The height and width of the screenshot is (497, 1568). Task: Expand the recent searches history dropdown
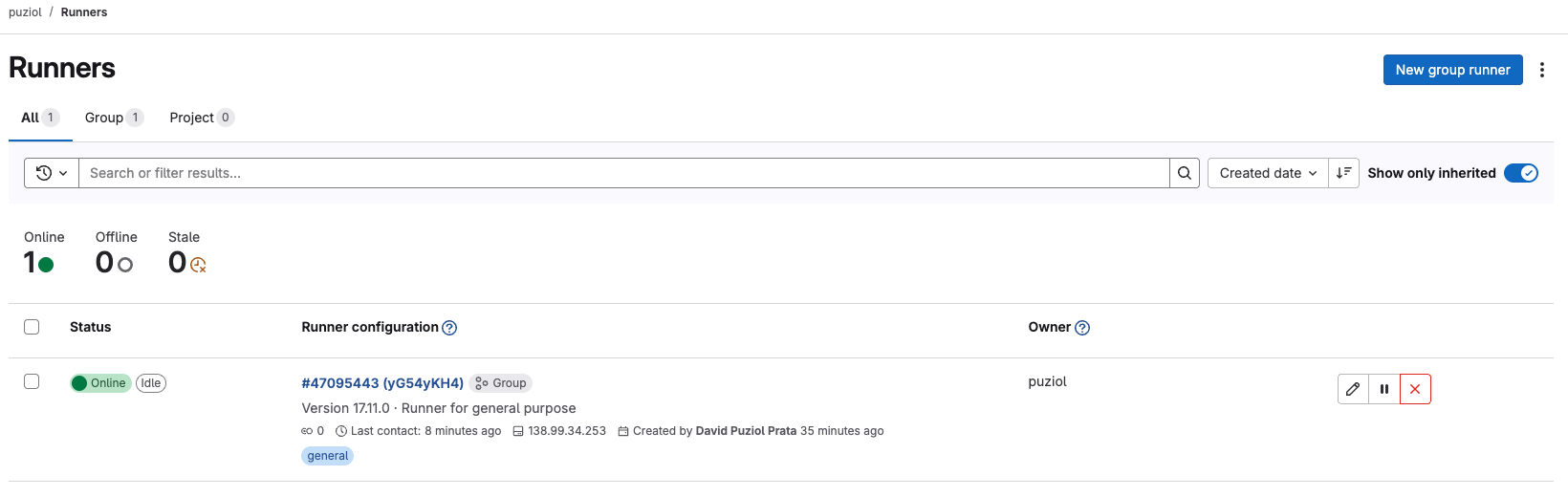(x=52, y=173)
